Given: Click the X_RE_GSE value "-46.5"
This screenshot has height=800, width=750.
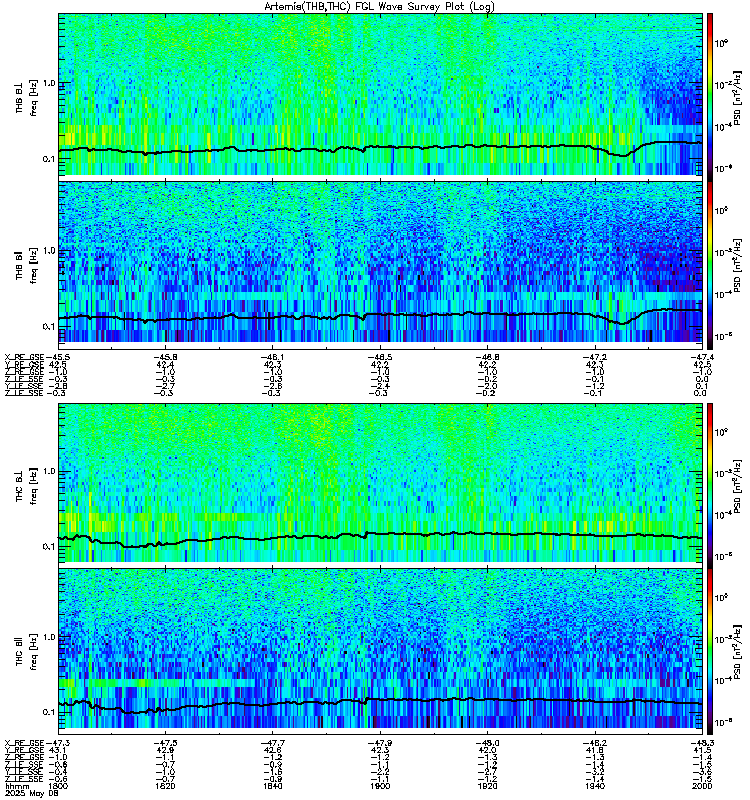Looking at the screenshot, I should click(x=380, y=357).
